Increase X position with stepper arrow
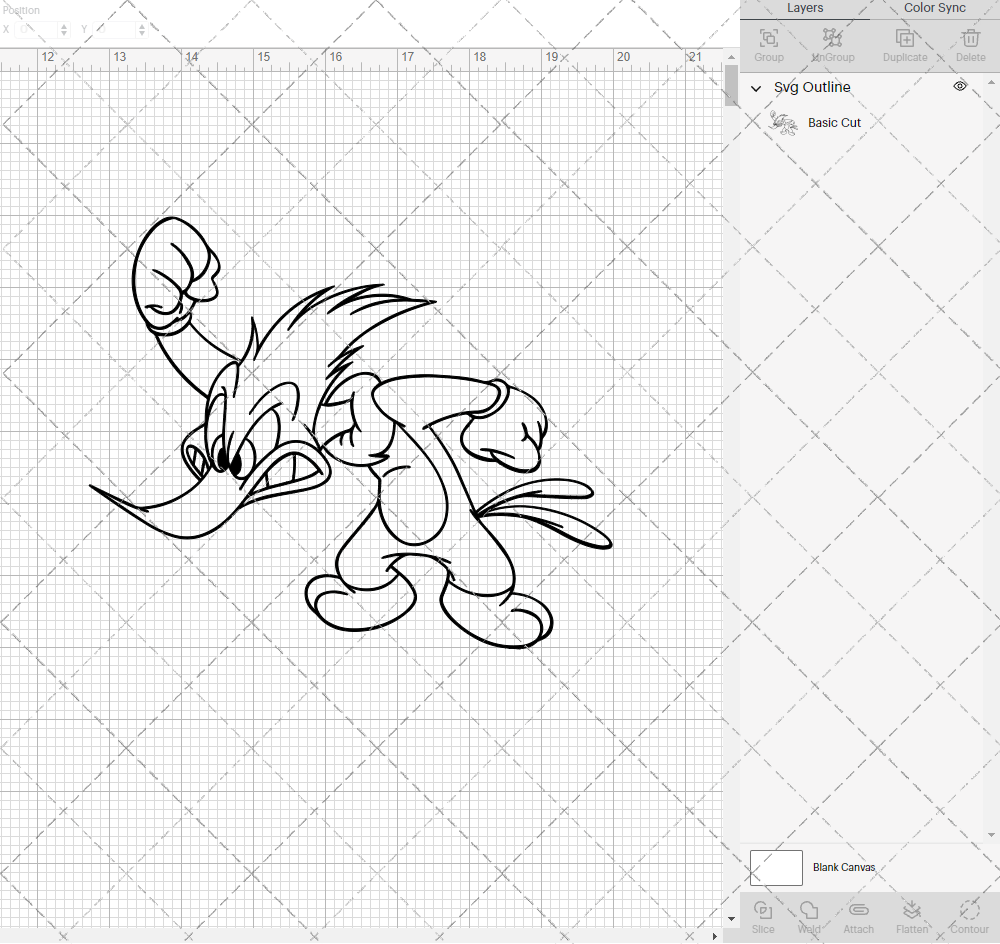Image resolution: width=1000 pixels, height=944 pixels. click(x=62, y=25)
